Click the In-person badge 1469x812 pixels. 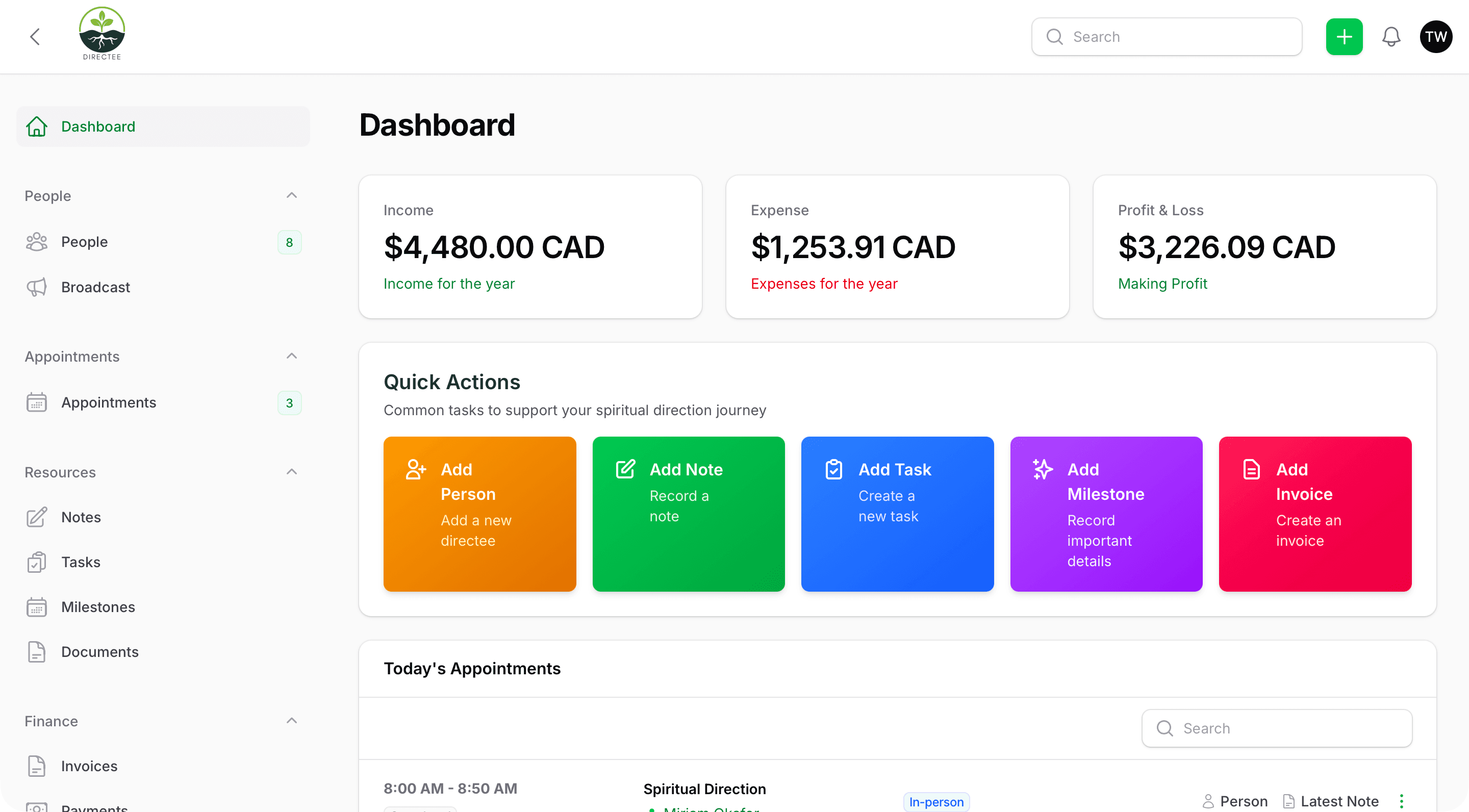(x=936, y=802)
